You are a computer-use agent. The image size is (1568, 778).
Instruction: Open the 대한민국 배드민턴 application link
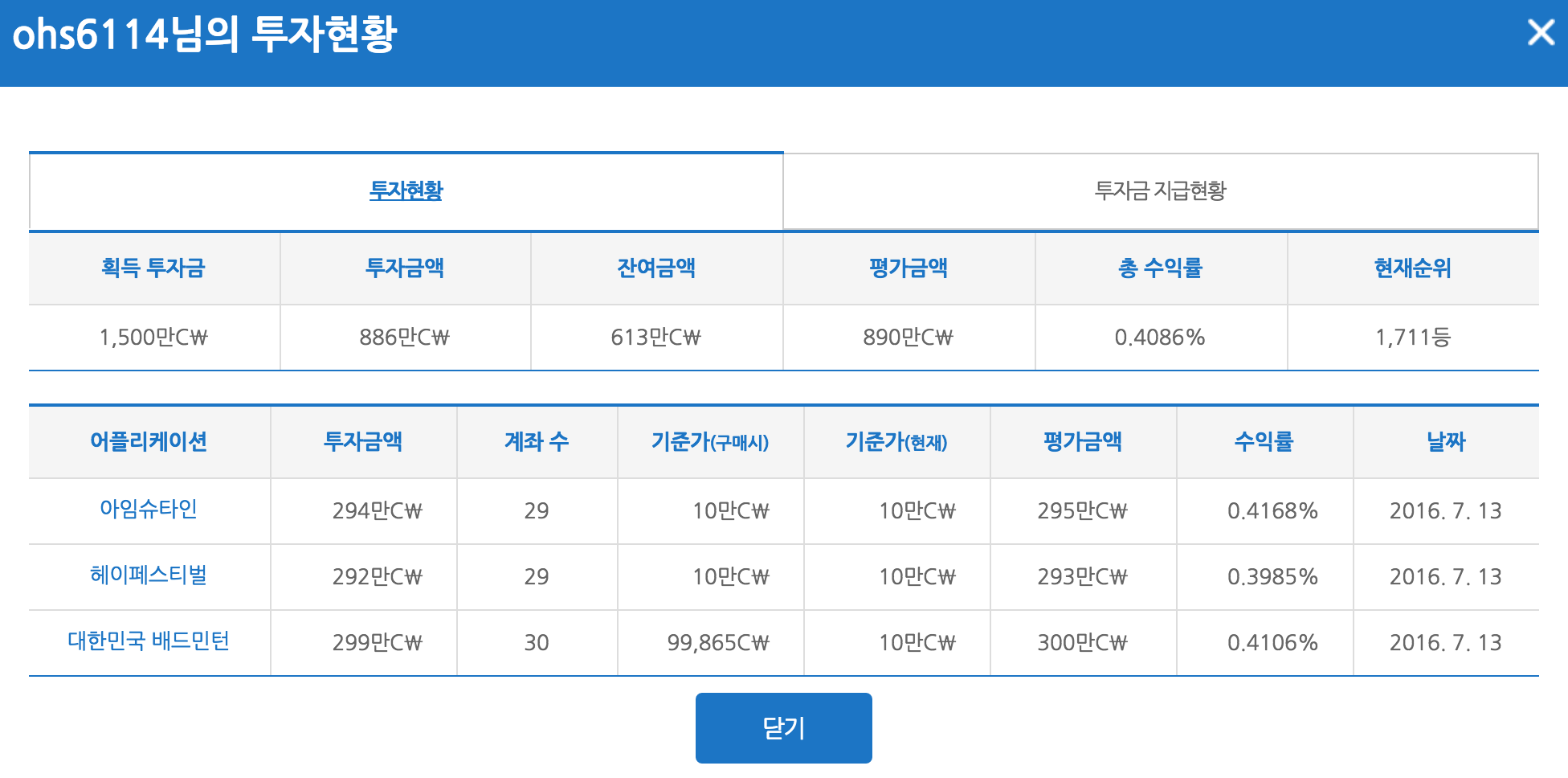[x=149, y=641]
